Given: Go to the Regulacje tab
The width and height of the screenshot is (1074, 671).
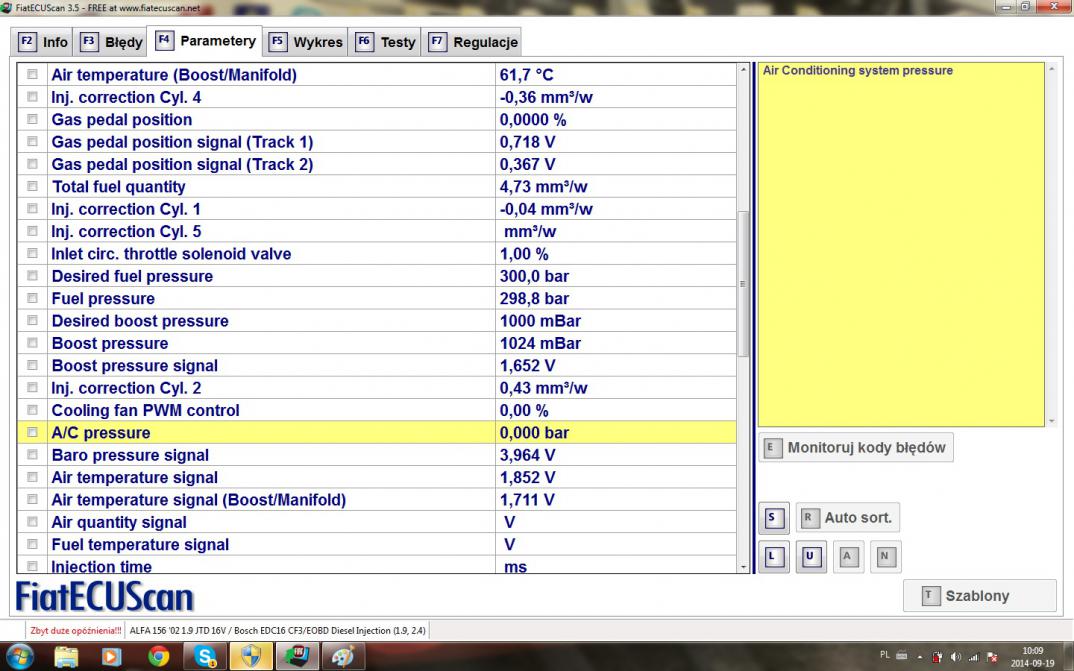Looking at the screenshot, I should (x=473, y=42).
